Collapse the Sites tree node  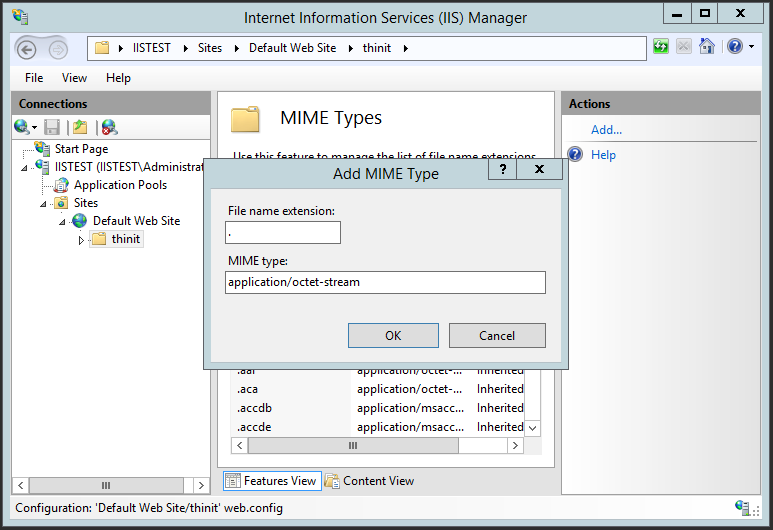43,204
